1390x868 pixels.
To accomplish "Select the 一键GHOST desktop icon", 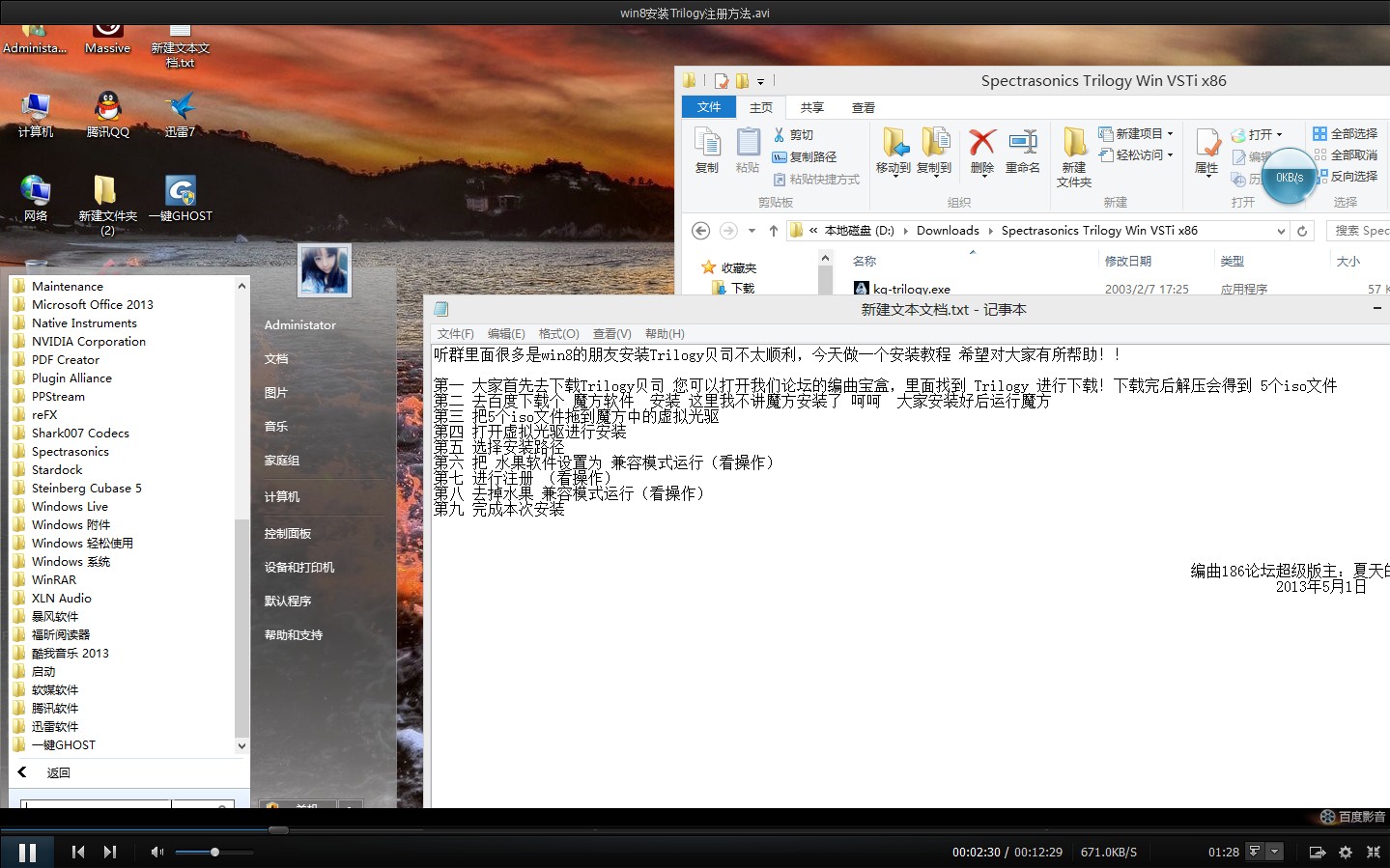I will (x=181, y=199).
